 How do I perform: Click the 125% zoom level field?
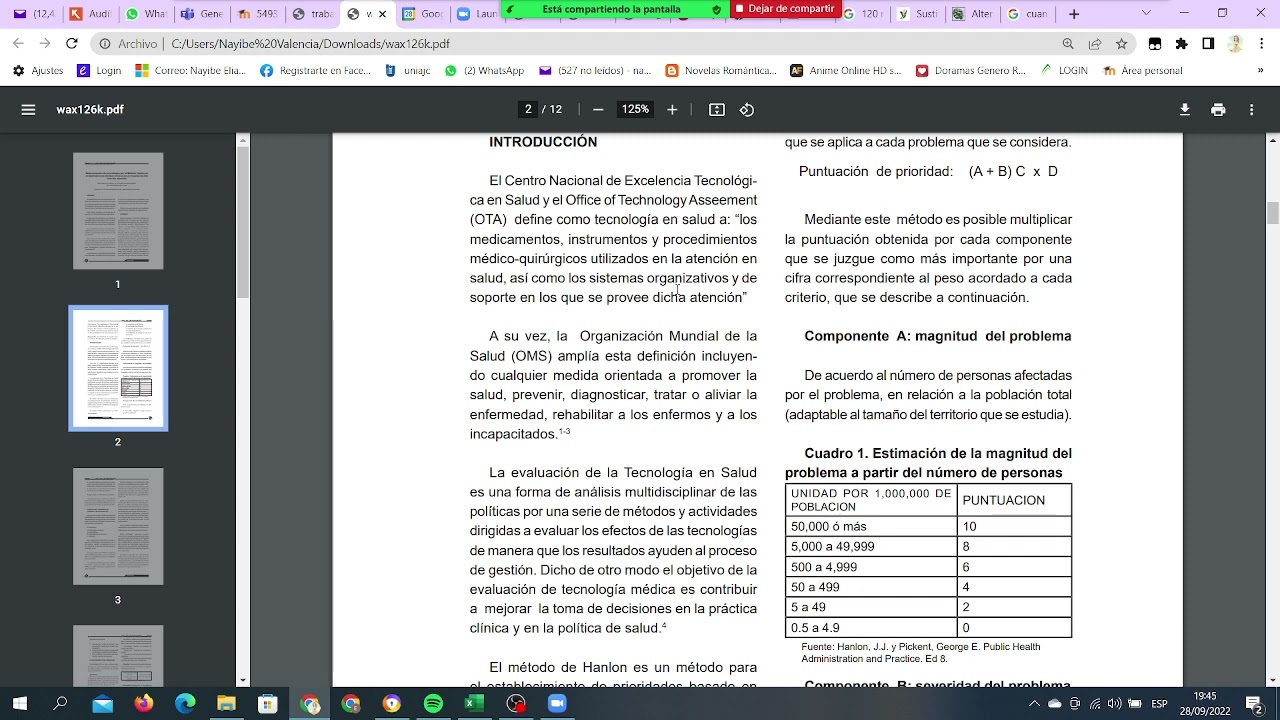[x=635, y=110]
